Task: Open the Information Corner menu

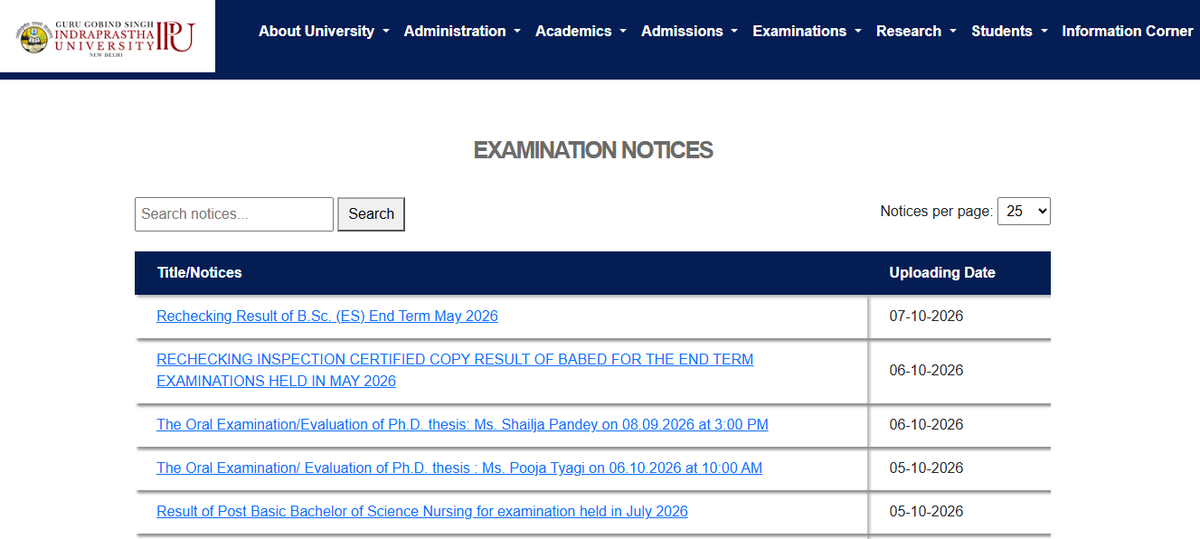Action: pos(1127,31)
